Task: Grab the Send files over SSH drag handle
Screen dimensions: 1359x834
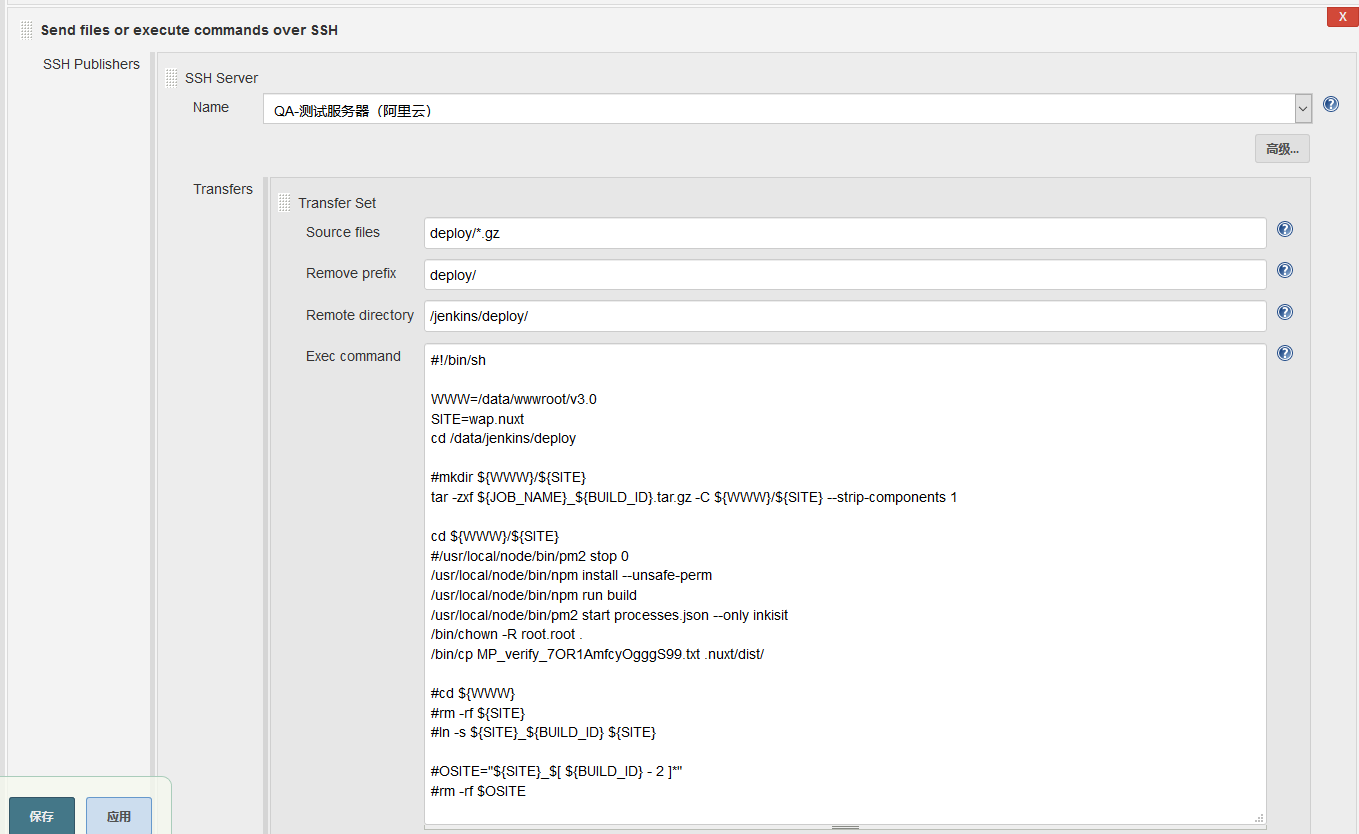Action: point(27,30)
